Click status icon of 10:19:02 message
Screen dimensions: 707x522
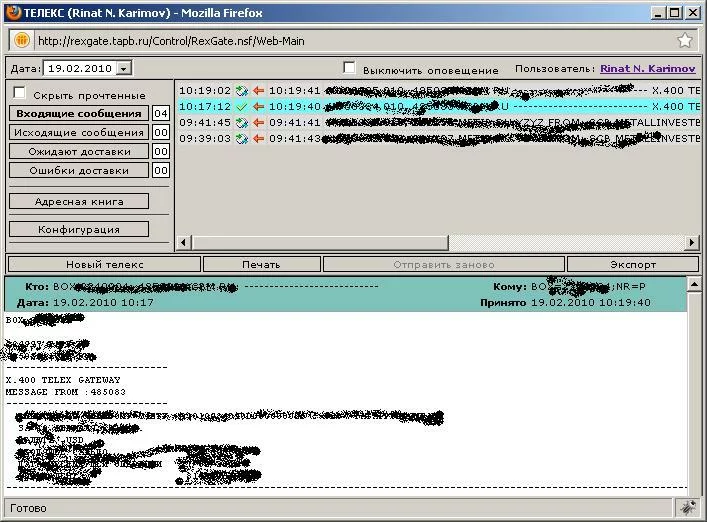tap(241, 91)
